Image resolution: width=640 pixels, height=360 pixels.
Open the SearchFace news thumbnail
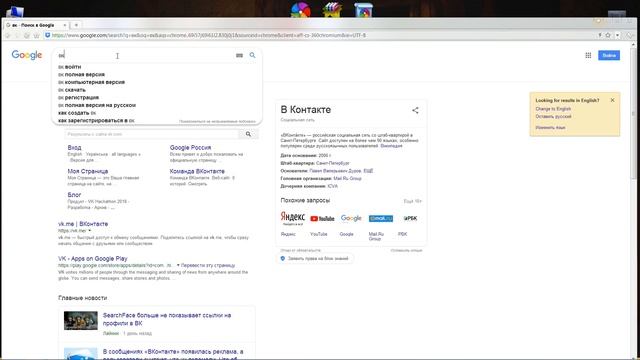[81, 320]
